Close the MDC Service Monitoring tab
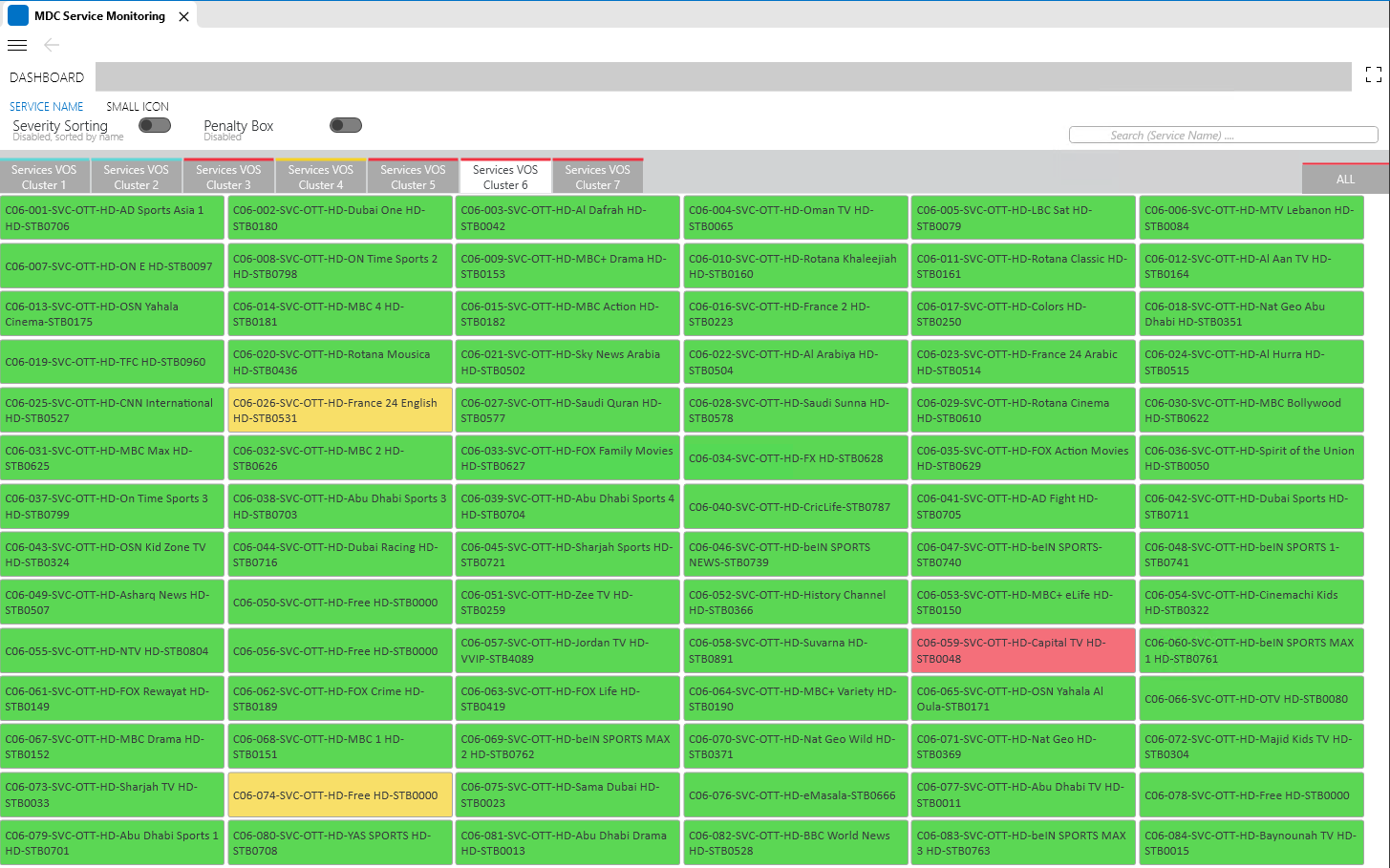Screen dimensions: 1390x868 [183, 16]
